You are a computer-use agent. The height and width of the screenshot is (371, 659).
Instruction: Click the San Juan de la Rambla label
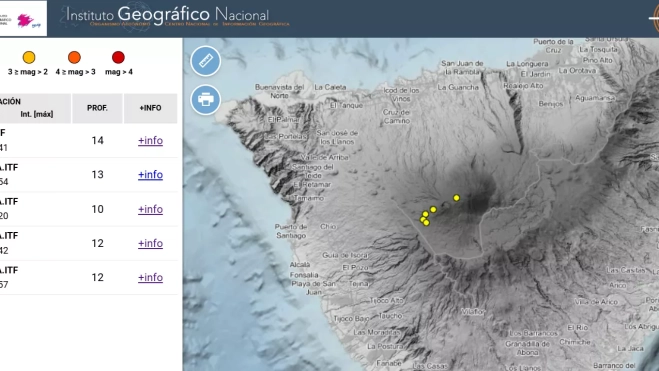[x=462, y=67]
